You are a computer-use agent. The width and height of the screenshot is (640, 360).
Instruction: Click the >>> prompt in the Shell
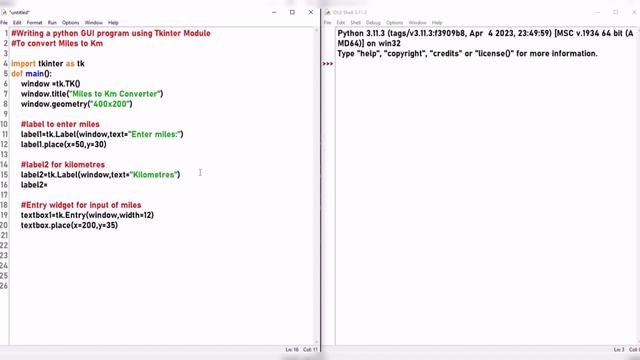[x=328, y=64]
